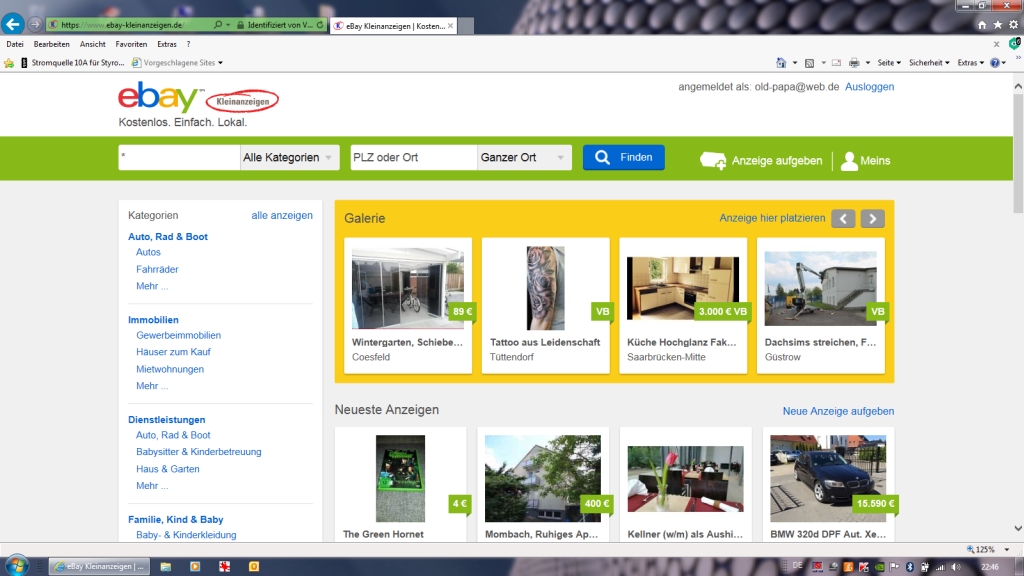The width and height of the screenshot is (1024, 576).
Task: Open the address bar search dropdown arrow
Action: click(x=227, y=25)
